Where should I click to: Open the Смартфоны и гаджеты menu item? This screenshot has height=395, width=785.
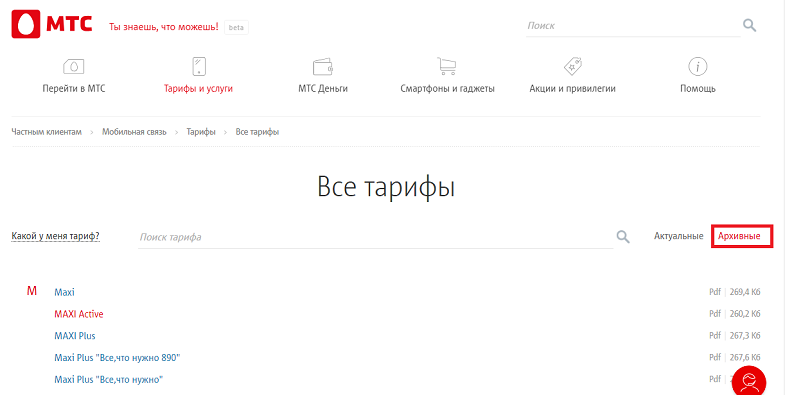447,89
